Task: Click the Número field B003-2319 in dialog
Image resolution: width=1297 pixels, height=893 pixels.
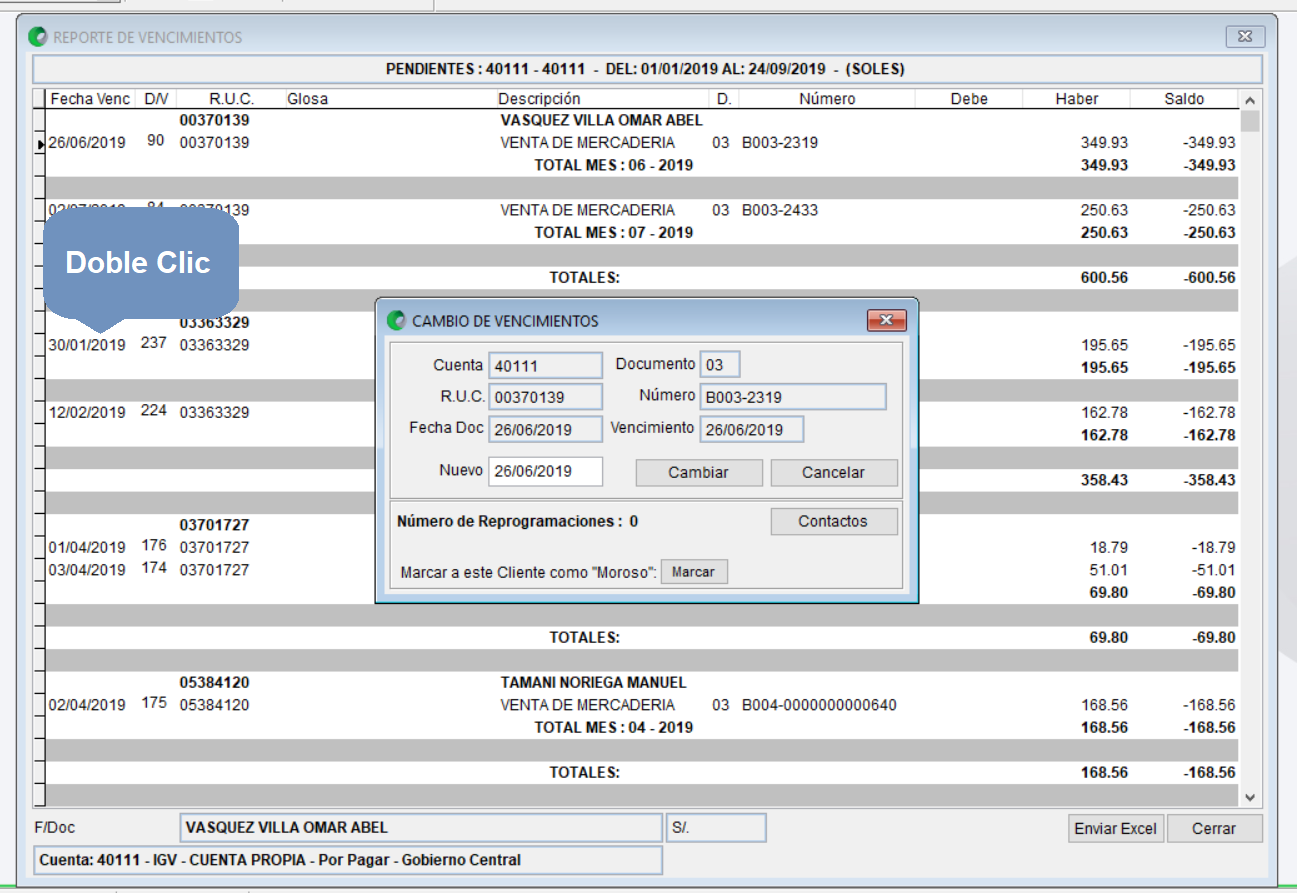Action: [x=793, y=397]
